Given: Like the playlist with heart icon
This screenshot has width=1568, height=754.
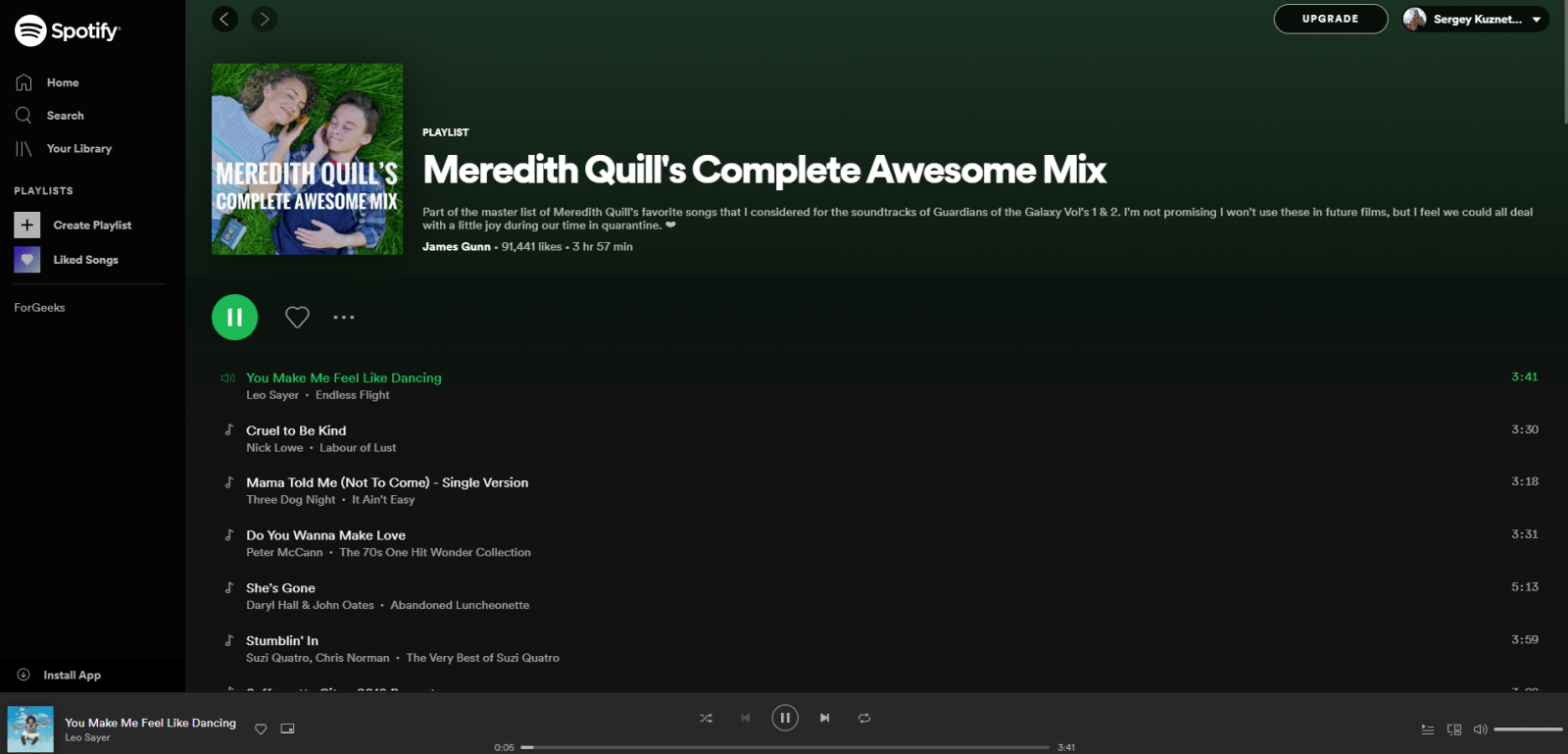Looking at the screenshot, I should pos(297,317).
